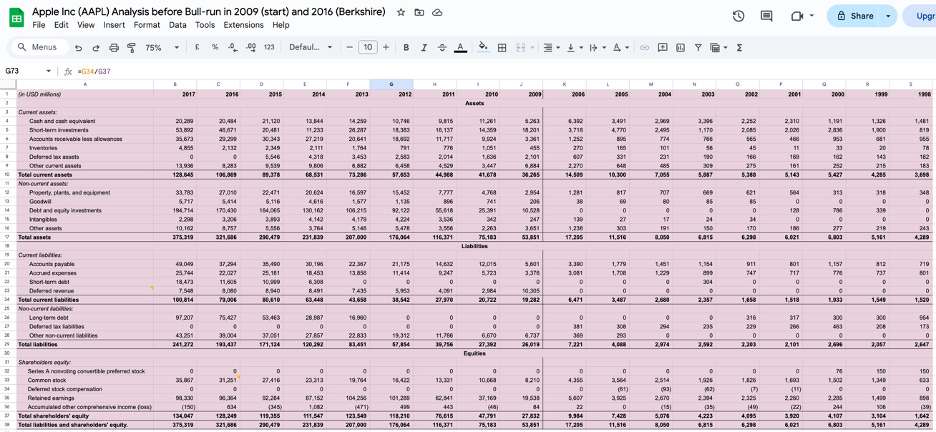Start a Meet call with camera icon
The image size is (936, 432).
(x=796, y=16)
